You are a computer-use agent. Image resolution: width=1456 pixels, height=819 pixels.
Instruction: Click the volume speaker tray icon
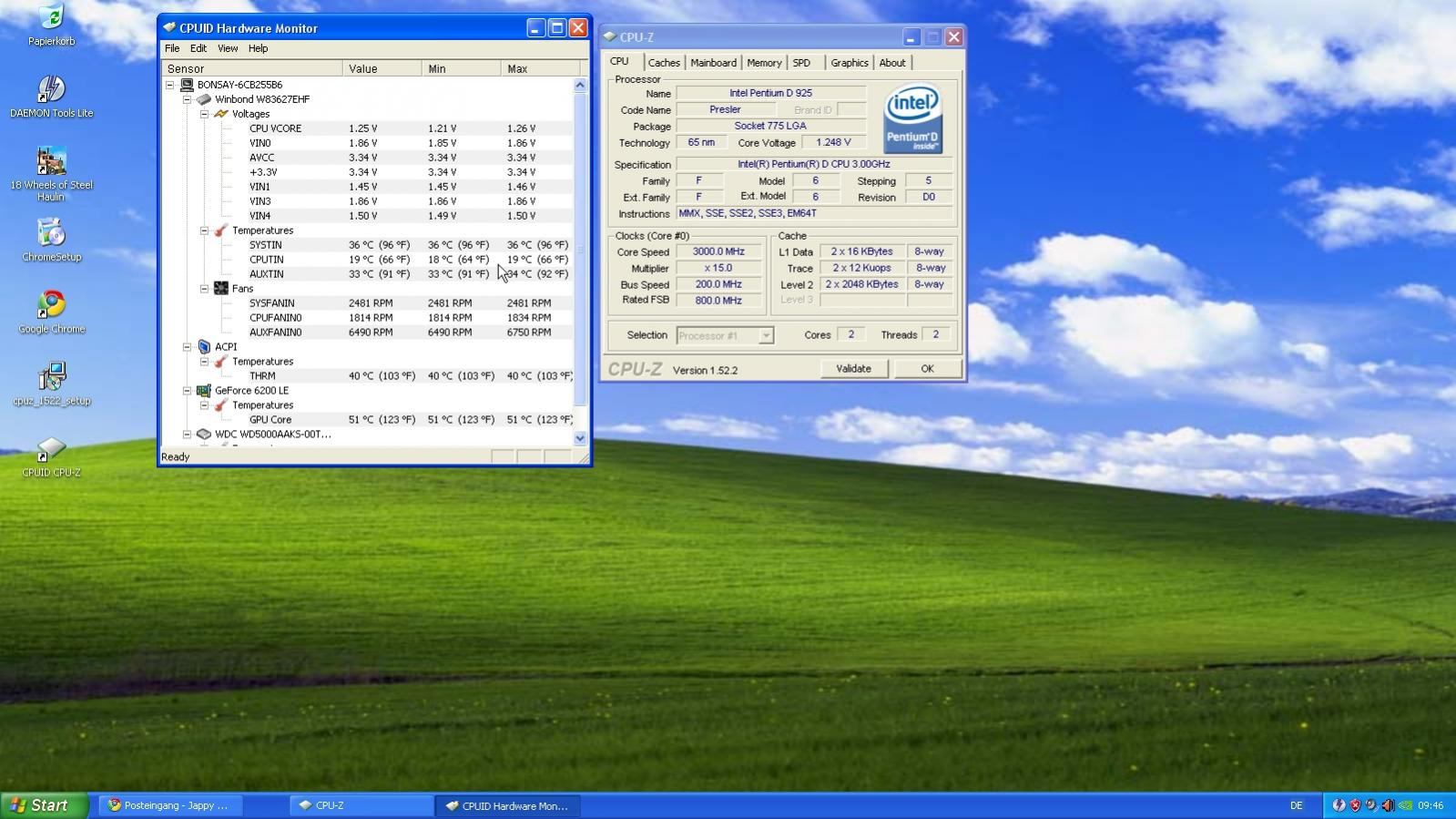coord(1388,805)
